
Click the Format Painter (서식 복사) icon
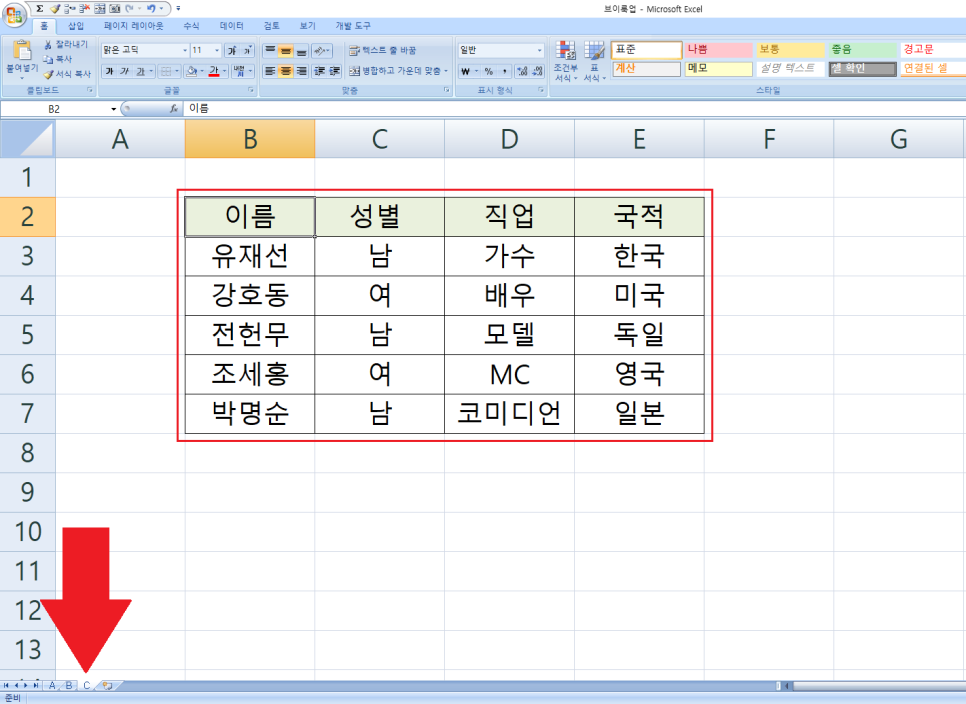point(48,74)
